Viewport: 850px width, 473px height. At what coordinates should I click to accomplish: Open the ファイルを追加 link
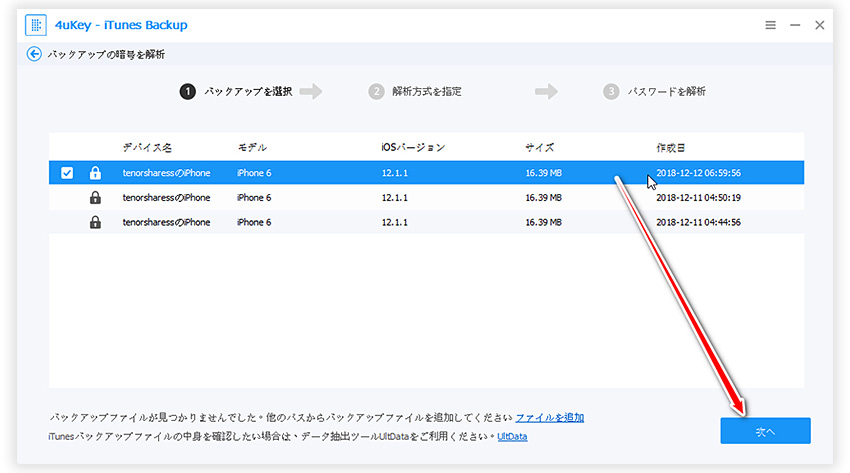549,417
